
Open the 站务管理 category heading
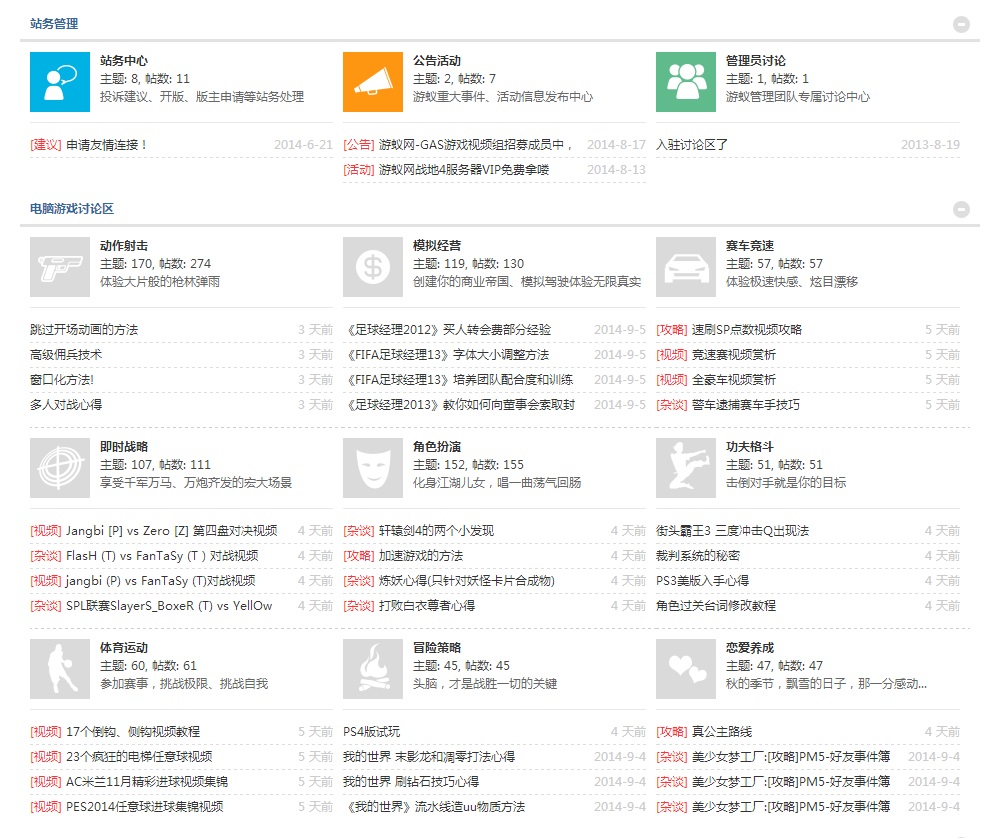pyautogui.click(x=54, y=24)
